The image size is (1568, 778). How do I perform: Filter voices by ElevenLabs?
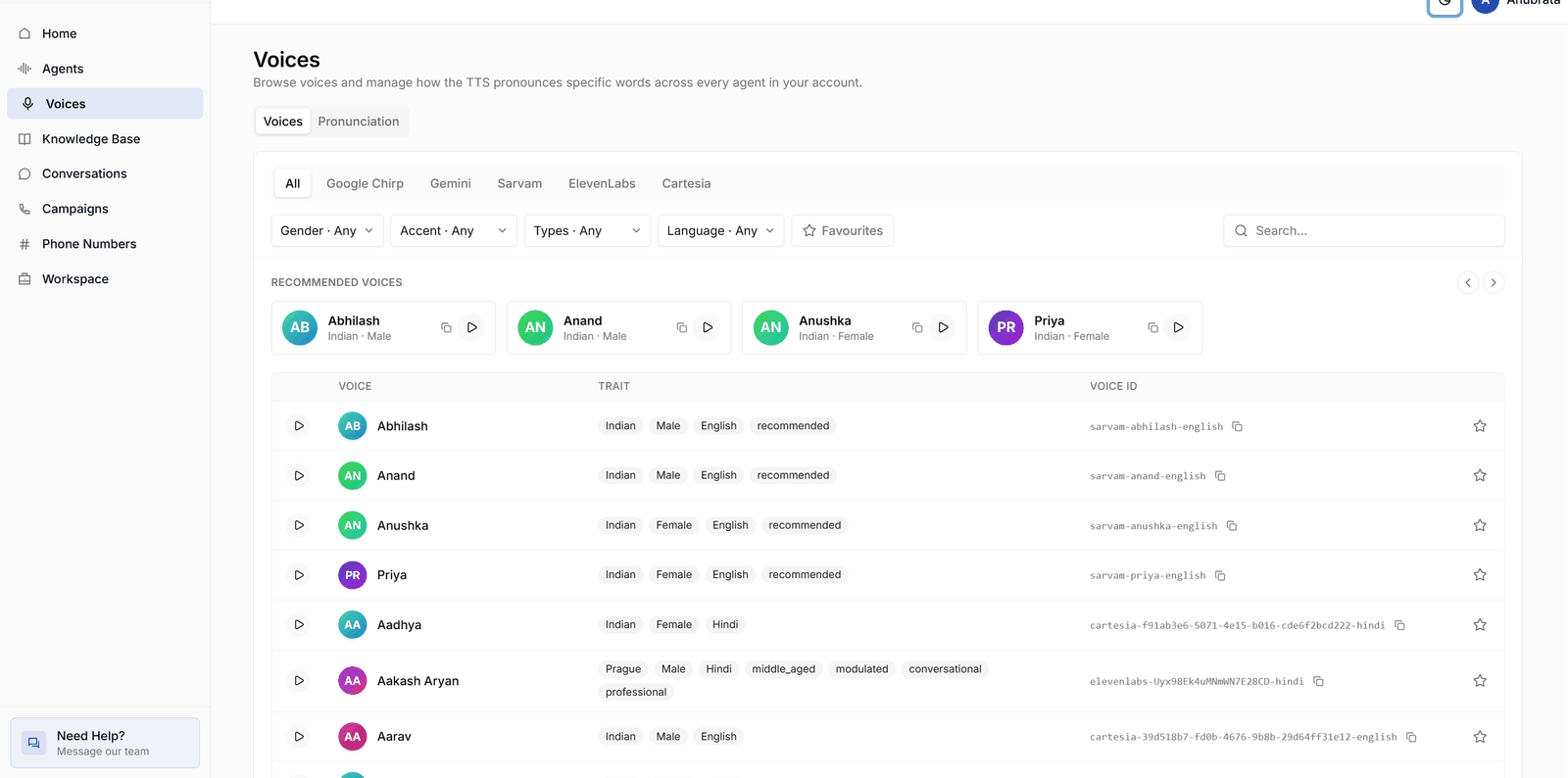pos(602,183)
